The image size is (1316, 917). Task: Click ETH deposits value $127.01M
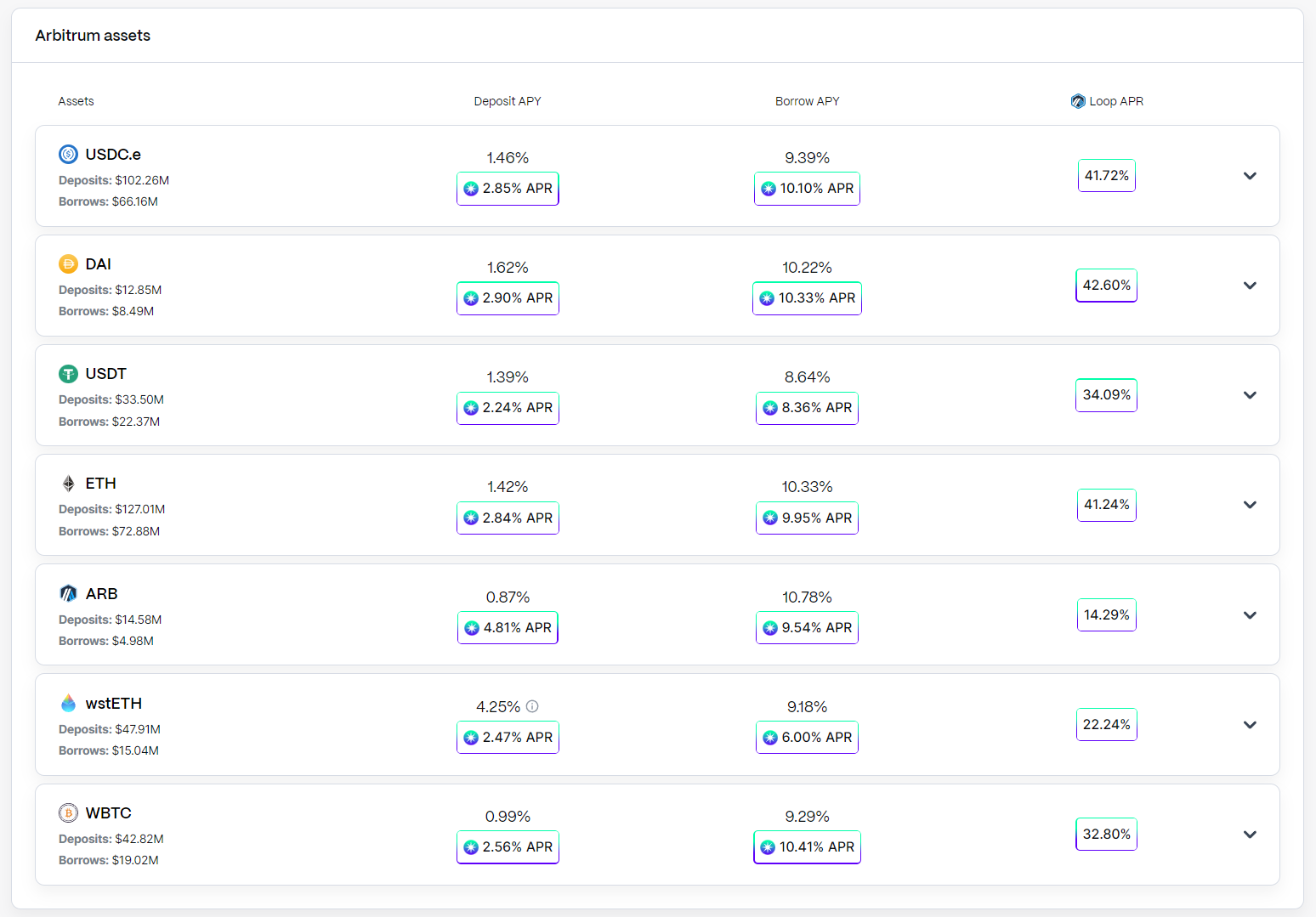pyautogui.click(x=140, y=509)
